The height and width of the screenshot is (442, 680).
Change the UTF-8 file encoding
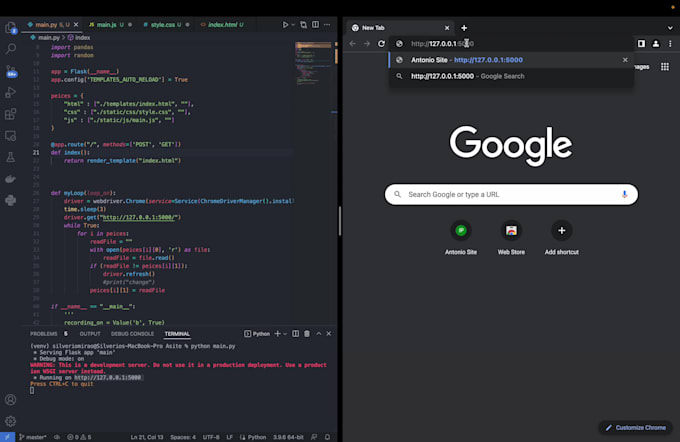(211, 437)
